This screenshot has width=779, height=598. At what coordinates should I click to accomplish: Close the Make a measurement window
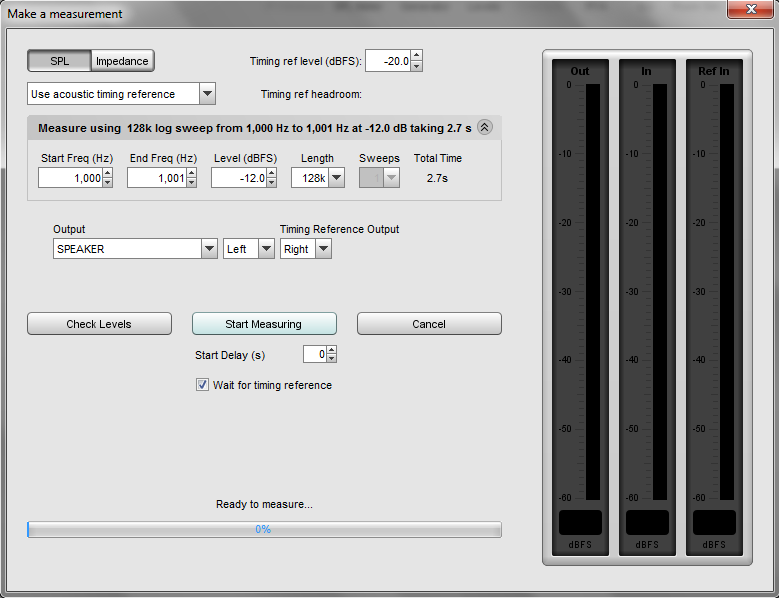point(750,9)
